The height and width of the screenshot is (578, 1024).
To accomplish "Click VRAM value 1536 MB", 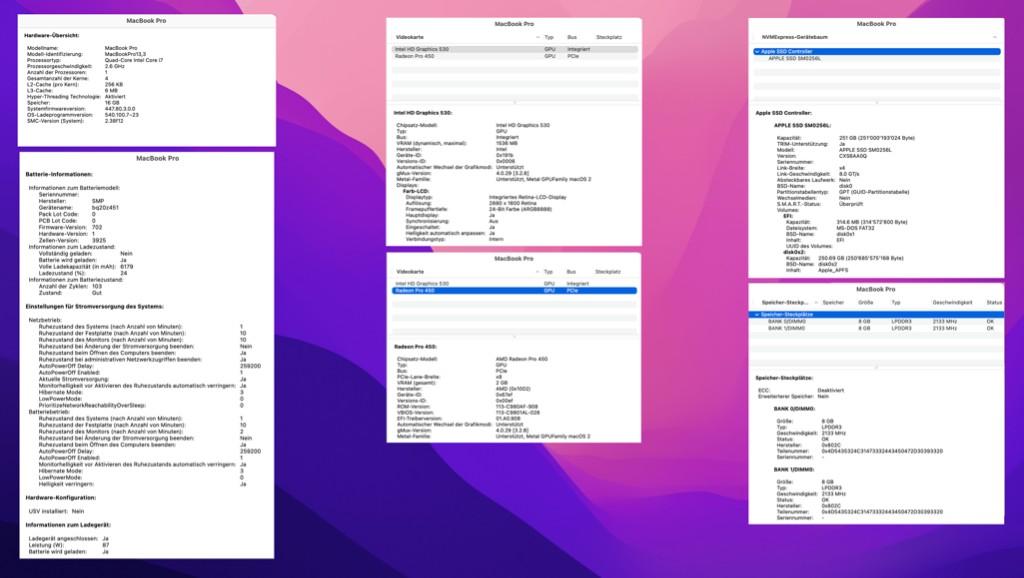I will tap(507, 143).
